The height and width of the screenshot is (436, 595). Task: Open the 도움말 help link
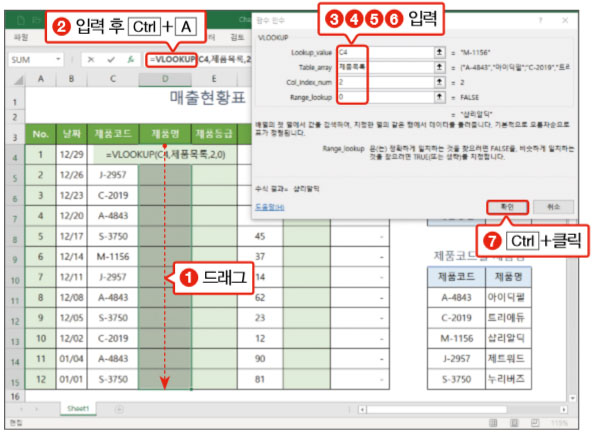click(270, 207)
